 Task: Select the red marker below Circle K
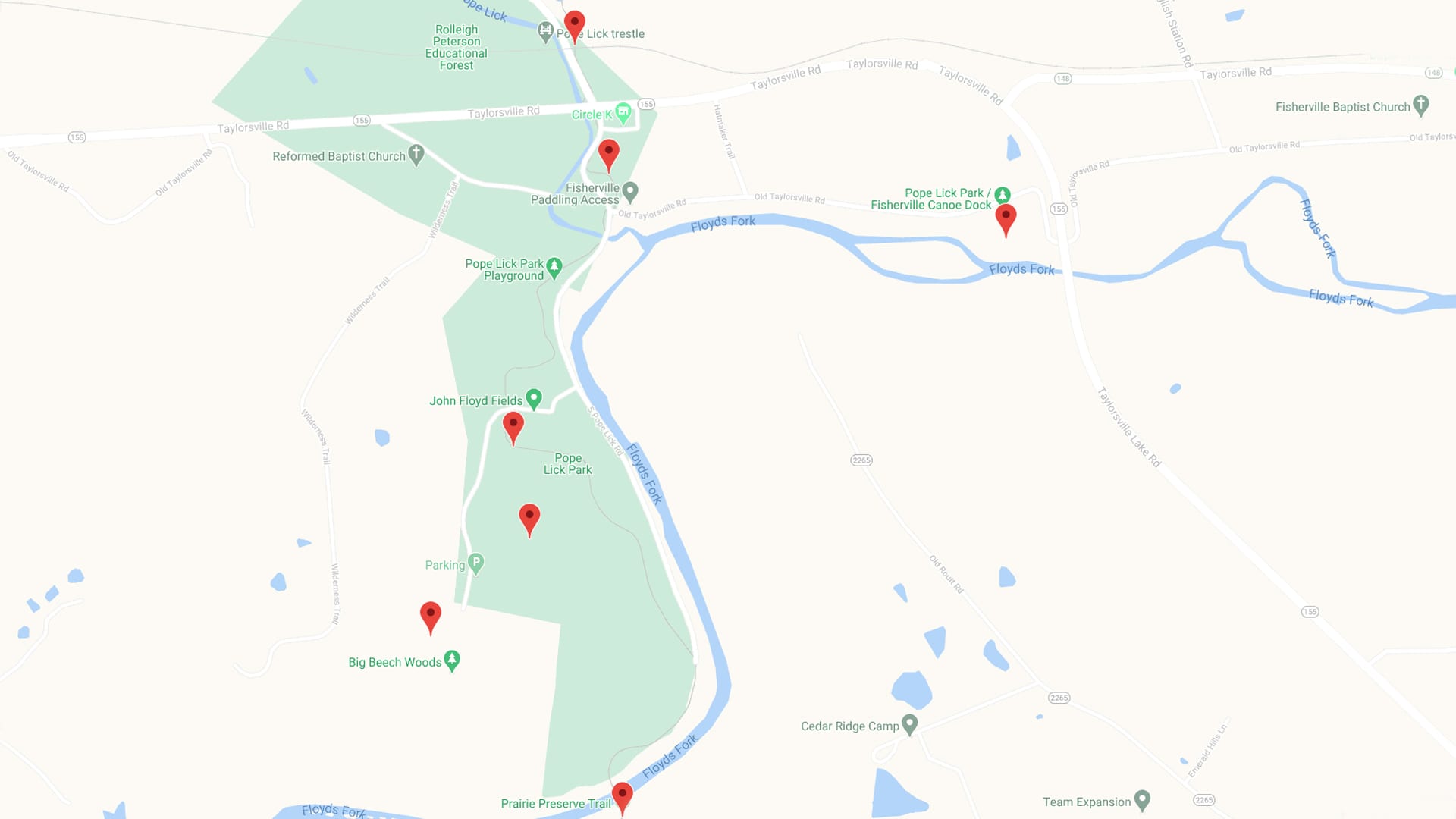tap(609, 155)
